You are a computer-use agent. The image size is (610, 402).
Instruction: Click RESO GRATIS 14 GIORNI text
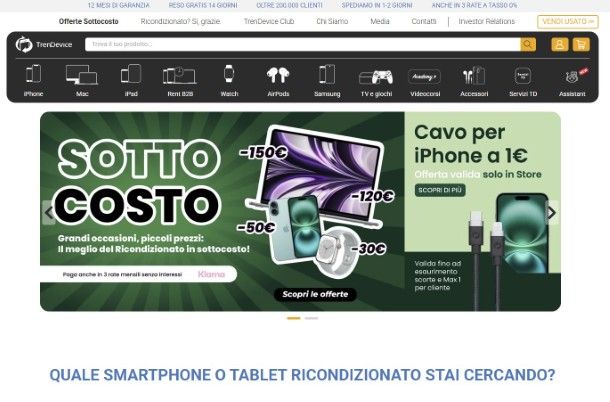[203, 5]
